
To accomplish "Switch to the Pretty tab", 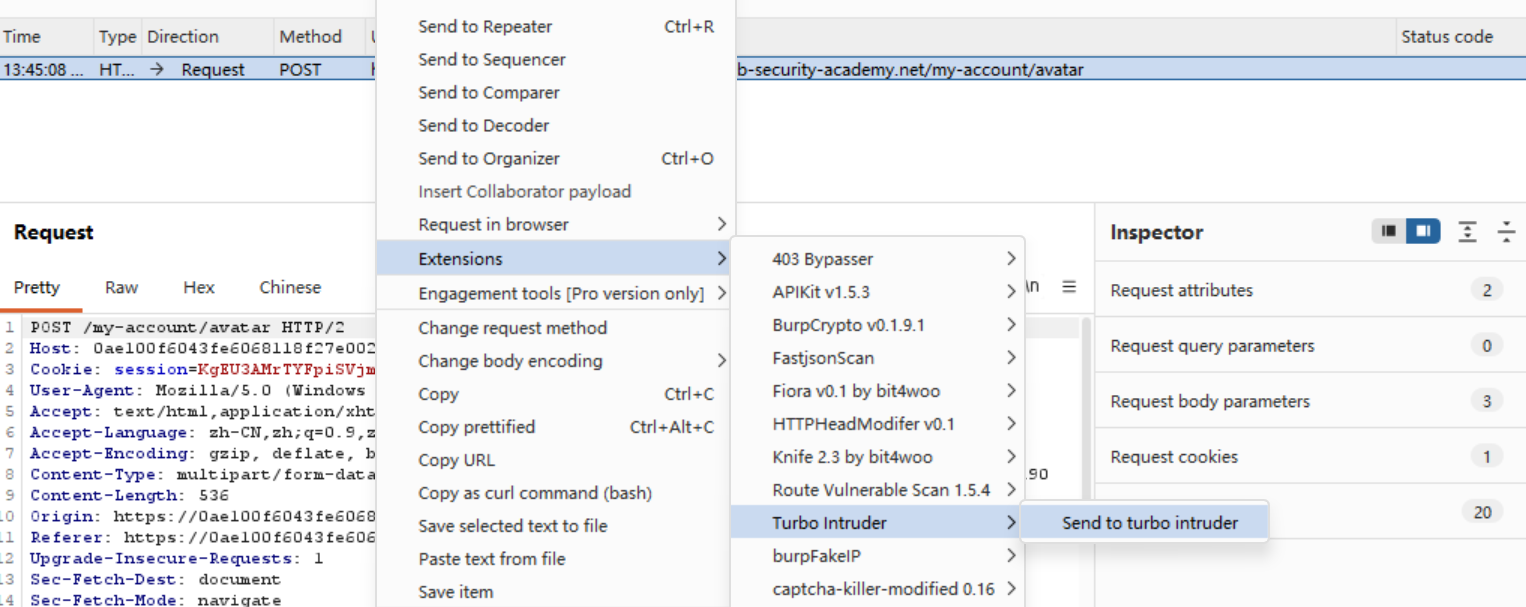I will (x=37, y=288).
